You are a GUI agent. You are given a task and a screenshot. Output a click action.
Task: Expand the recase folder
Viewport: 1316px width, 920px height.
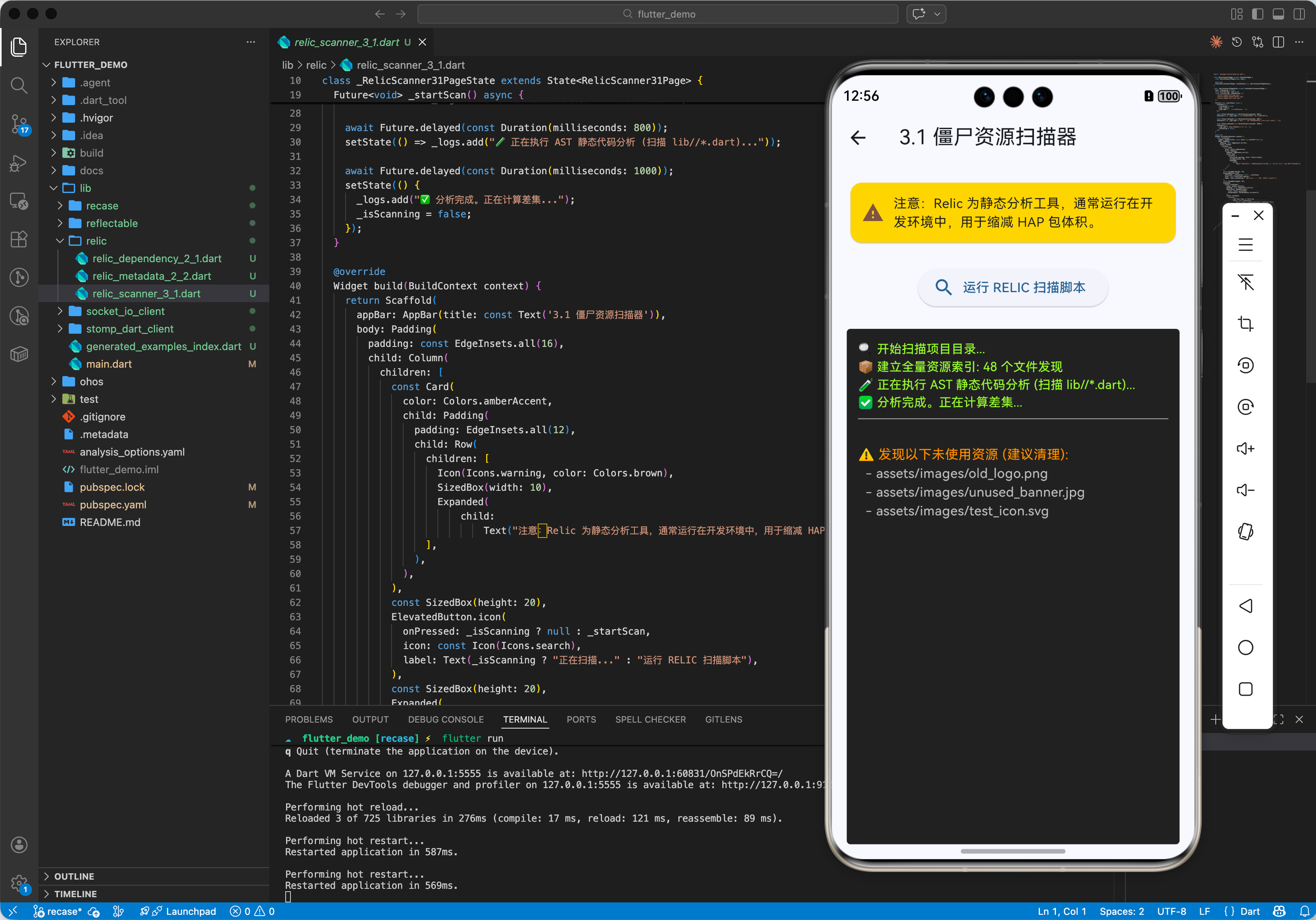pos(102,206)
